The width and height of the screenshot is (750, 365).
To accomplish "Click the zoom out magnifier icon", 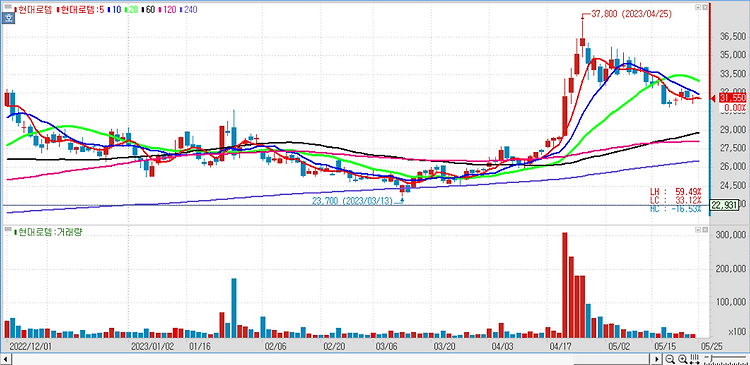I will click(x=670, y=359).
